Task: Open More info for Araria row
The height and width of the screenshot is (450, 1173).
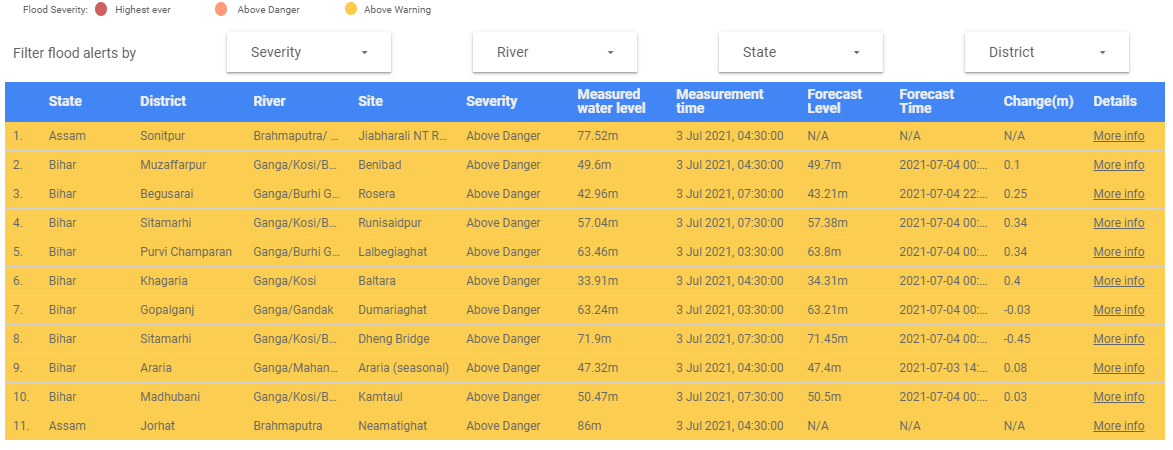Action: pos(1118,368)
